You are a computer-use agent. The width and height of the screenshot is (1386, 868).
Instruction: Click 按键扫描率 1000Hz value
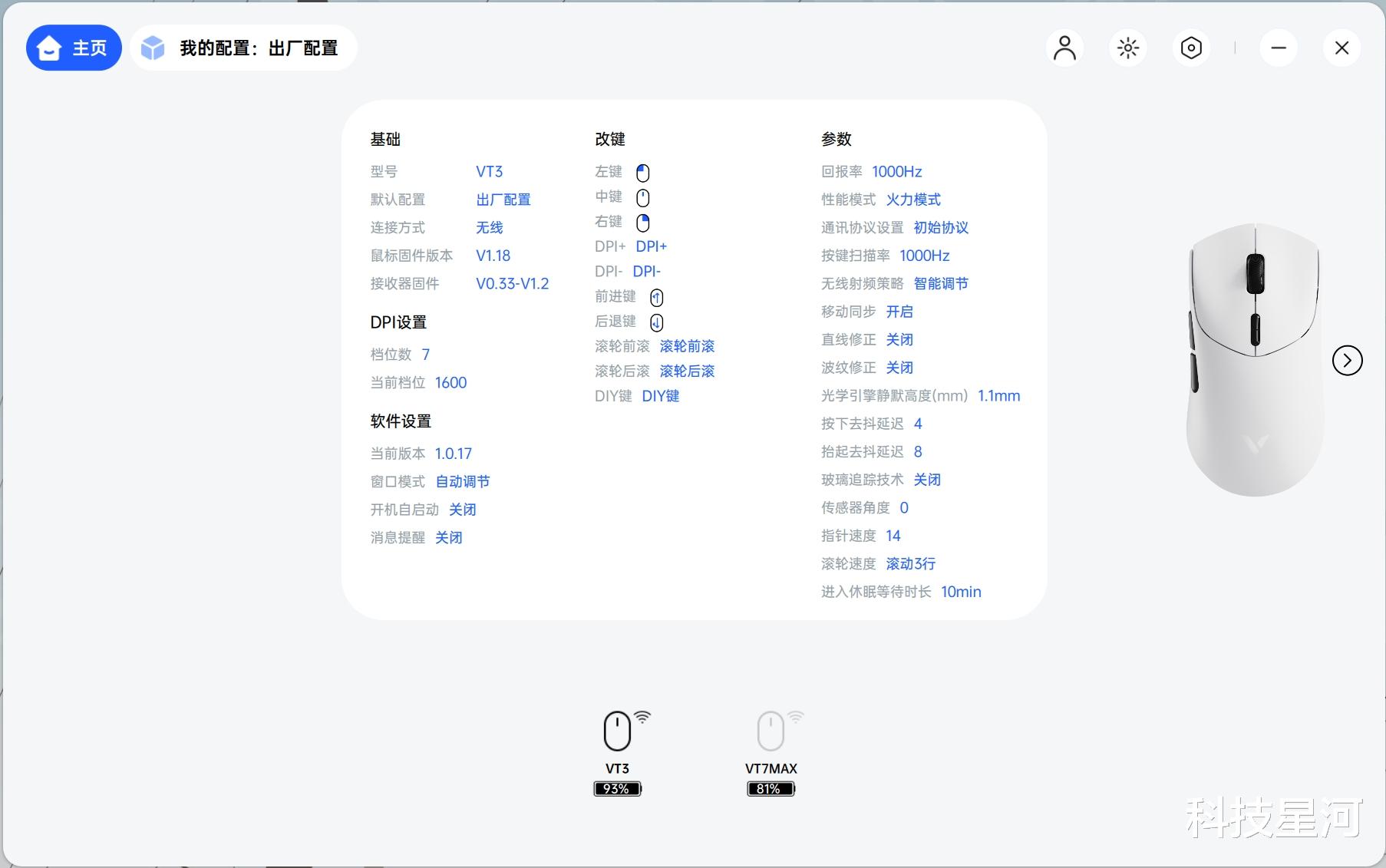click(925, 256)
